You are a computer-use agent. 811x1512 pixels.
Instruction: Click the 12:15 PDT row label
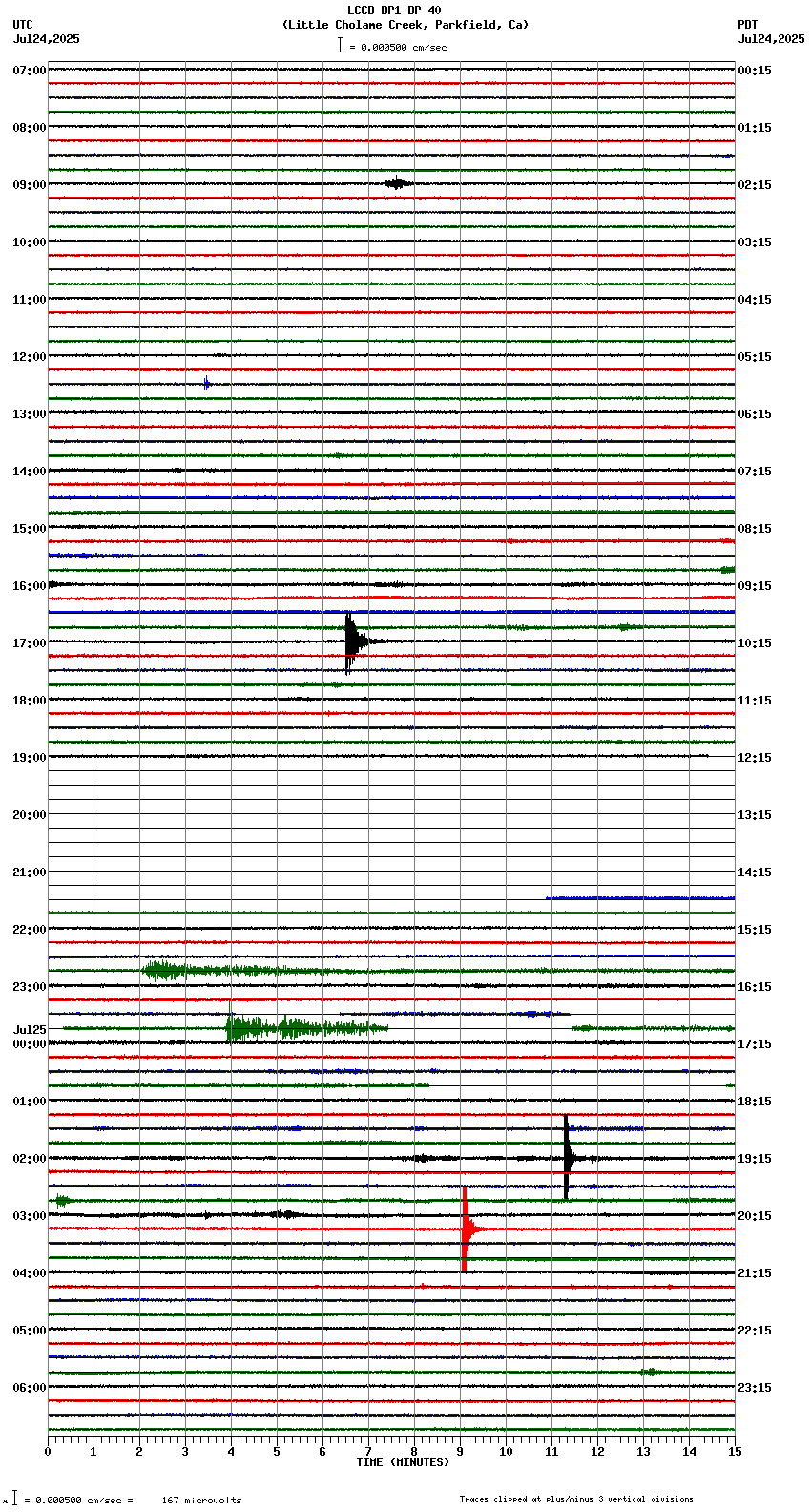755,758
